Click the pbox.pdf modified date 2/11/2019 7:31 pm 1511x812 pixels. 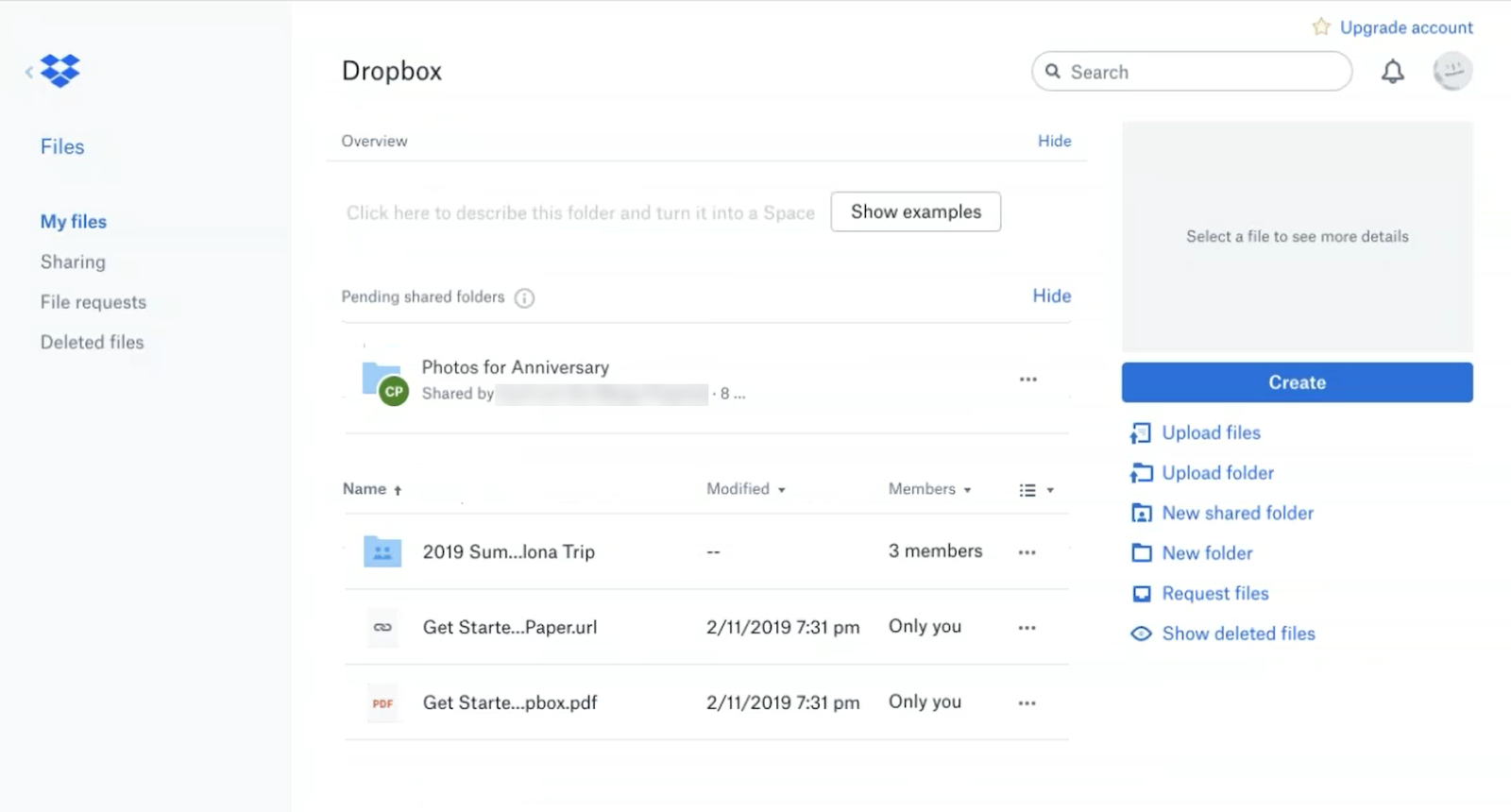click(x=783, y=703)
